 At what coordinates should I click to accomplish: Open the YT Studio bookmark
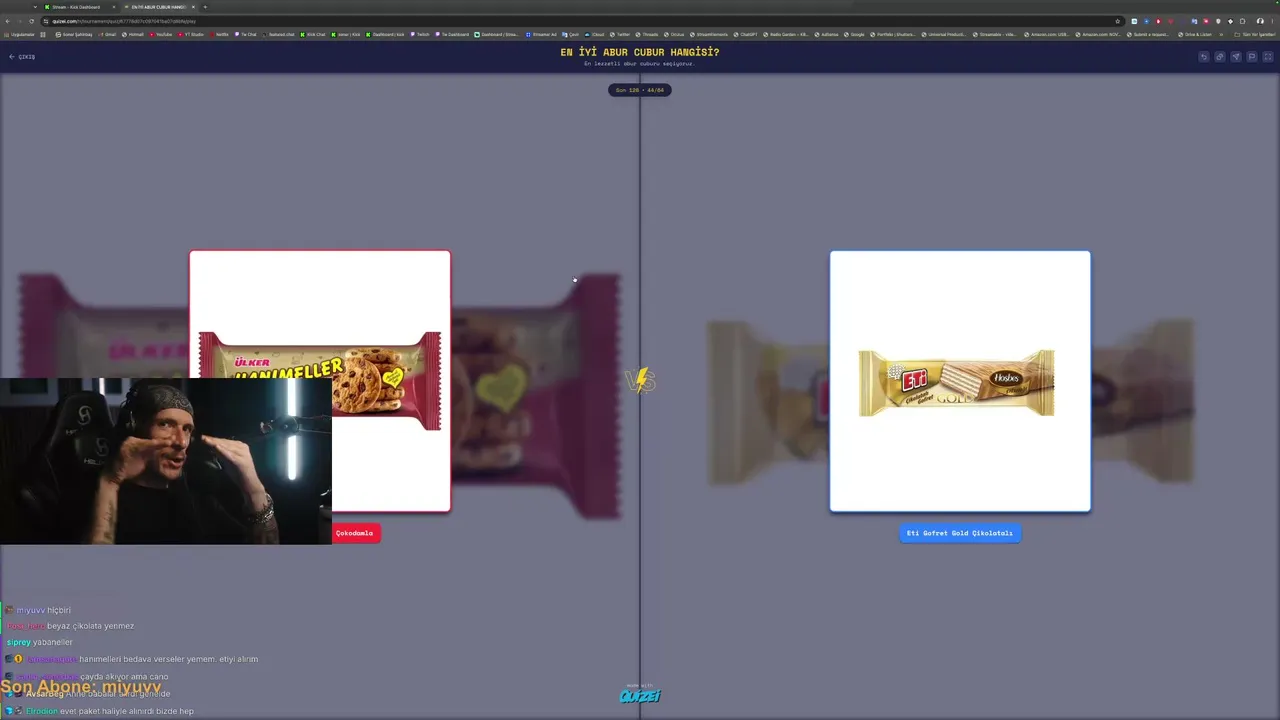pyautogui.click(x=192, y=34)
